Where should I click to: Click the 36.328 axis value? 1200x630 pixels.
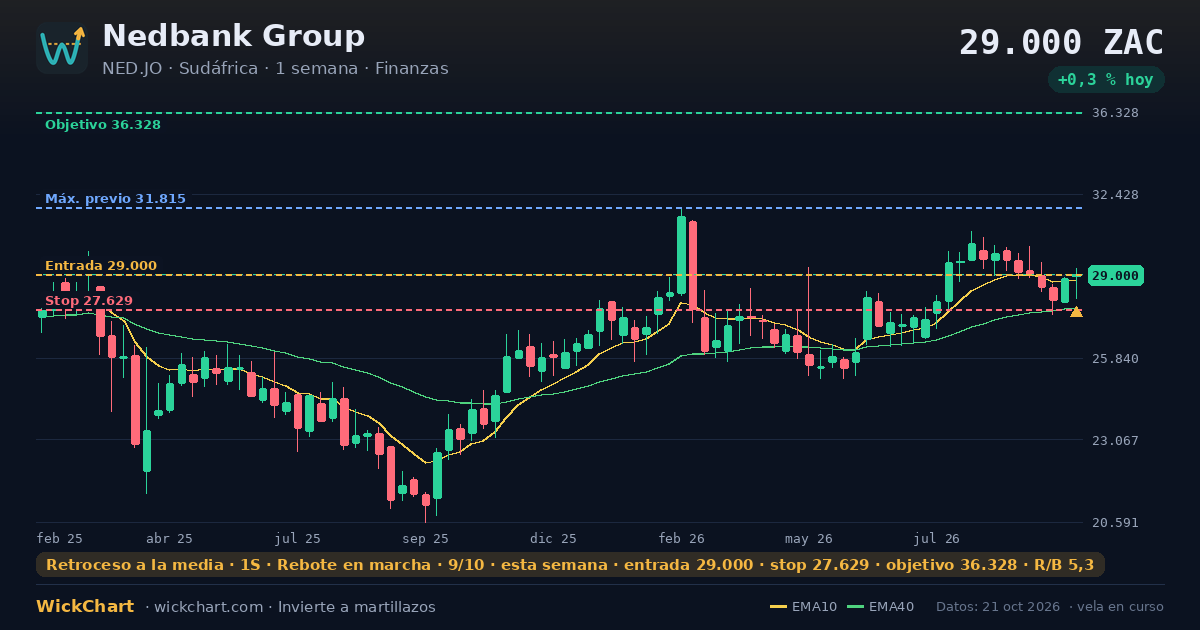click(x=1115, y=113)
